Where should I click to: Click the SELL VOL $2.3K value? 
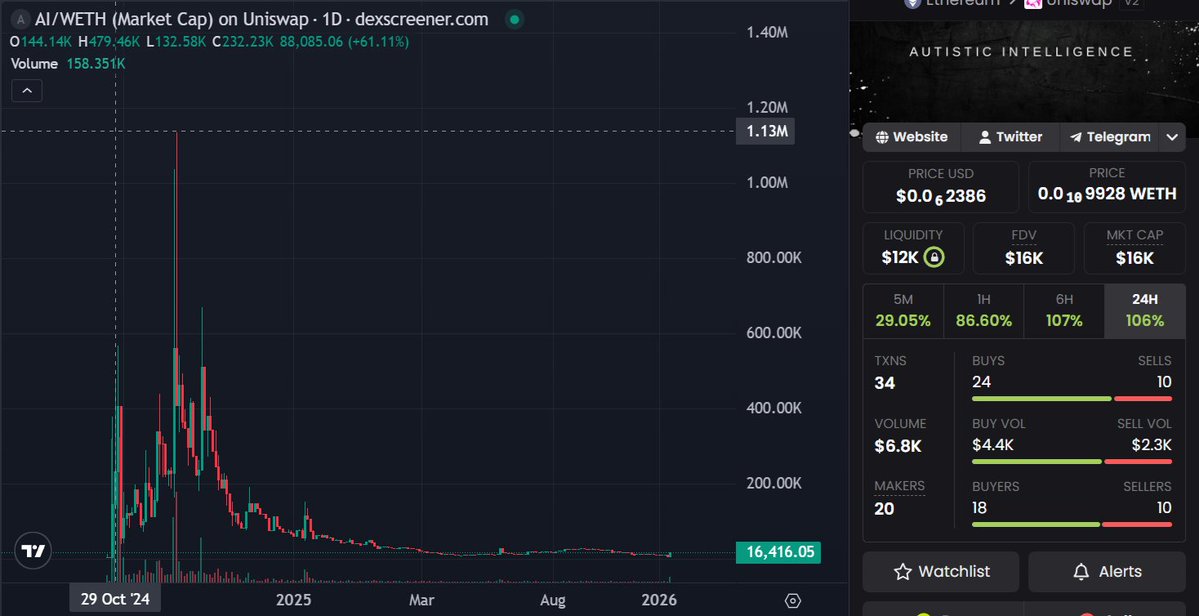[1152, 445]
